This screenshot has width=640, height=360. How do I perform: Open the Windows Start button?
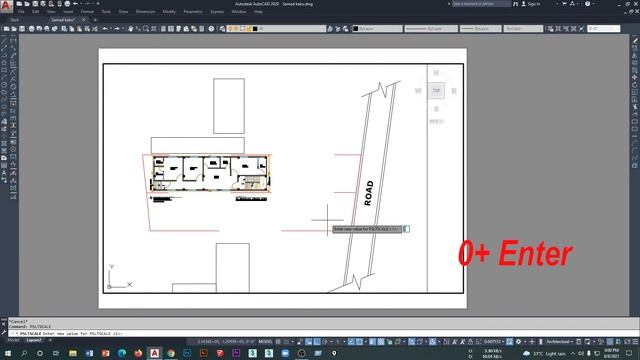pyautogui.click(x=7, y=353)
